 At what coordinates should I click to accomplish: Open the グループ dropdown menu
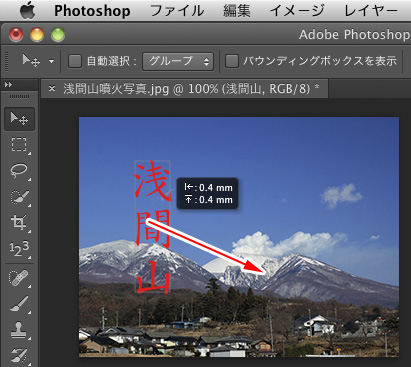pos(178,61)
